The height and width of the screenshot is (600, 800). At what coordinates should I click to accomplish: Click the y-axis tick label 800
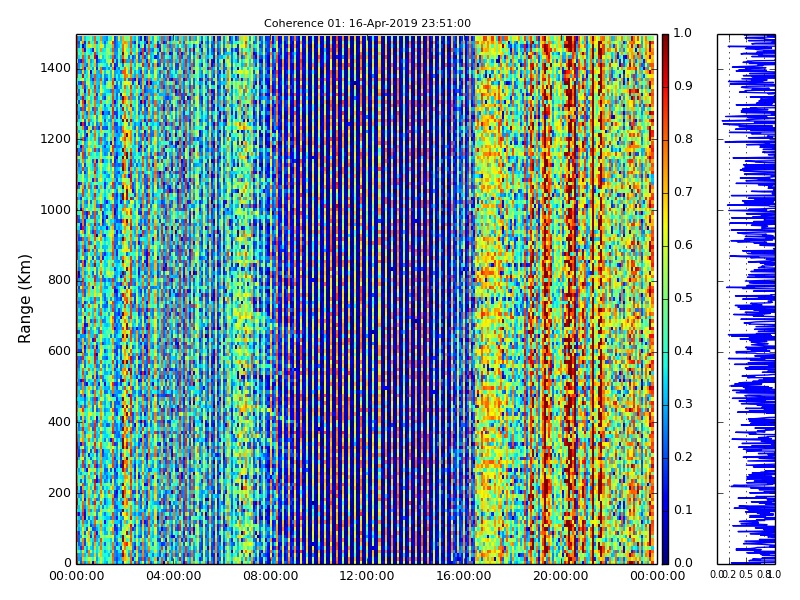pyautogui.click(x=59, y=281)
